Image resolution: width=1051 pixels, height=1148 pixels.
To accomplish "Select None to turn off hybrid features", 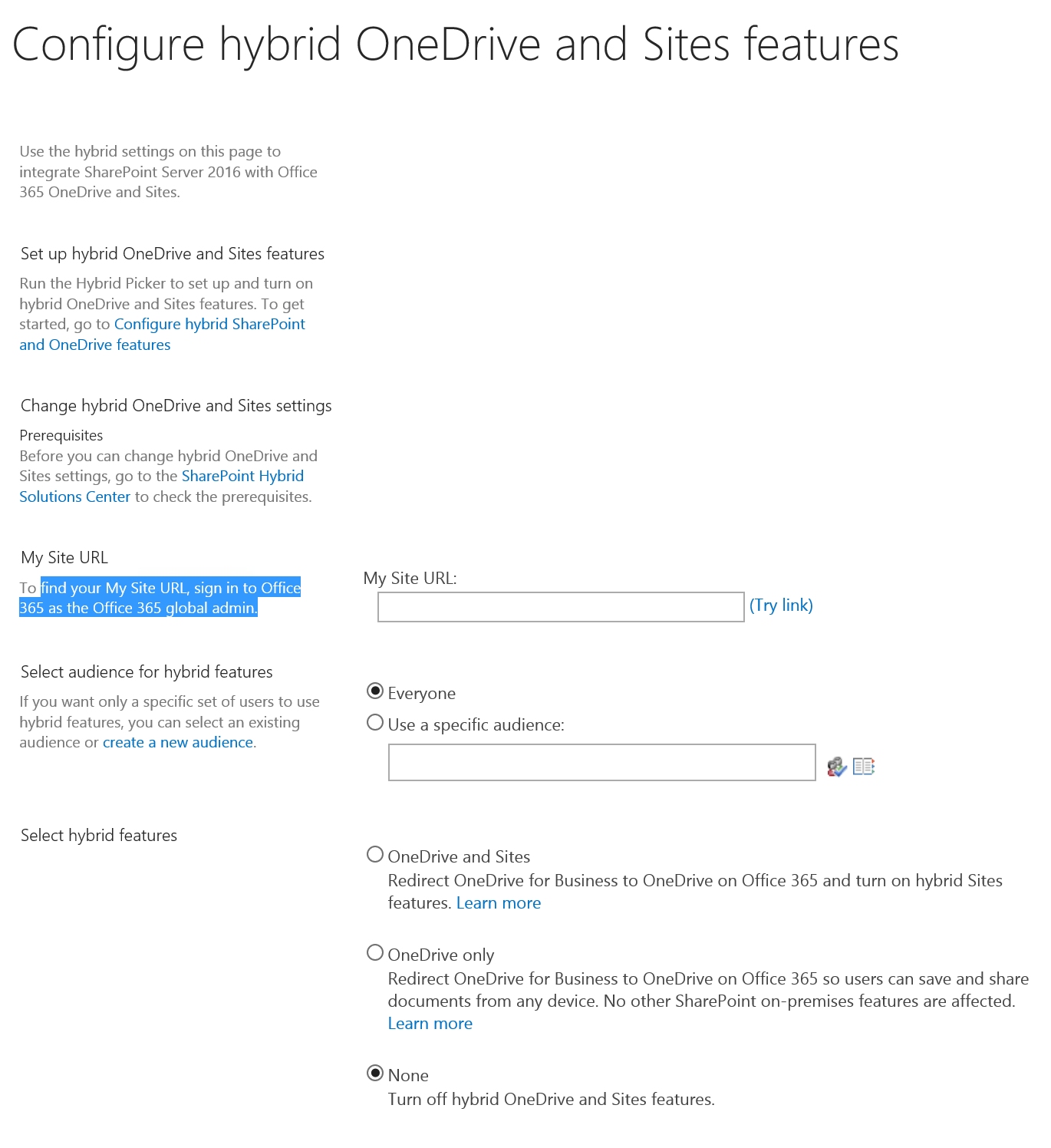I will pyautogui.click(x=375, y=1074).
